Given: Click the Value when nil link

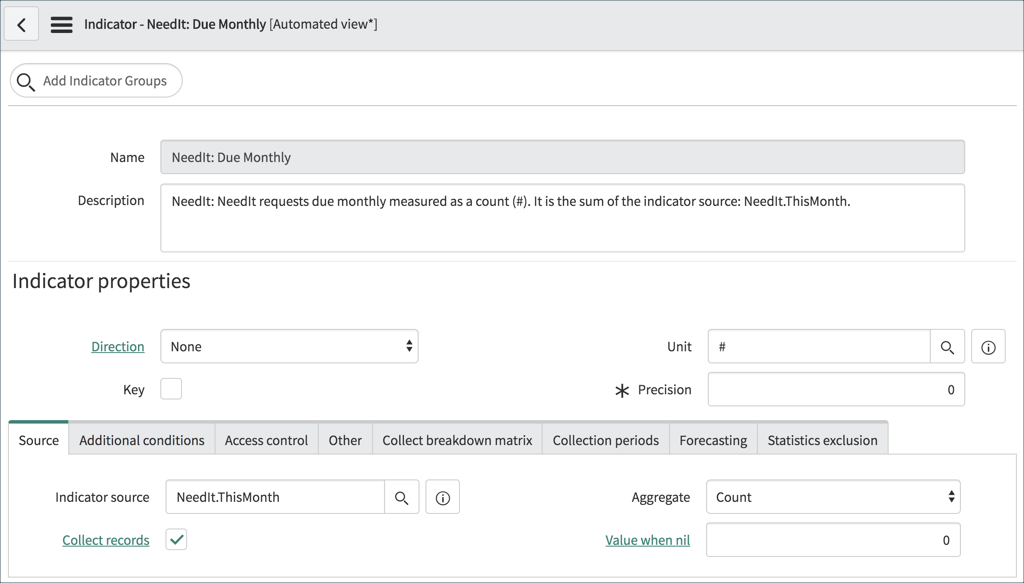Looking at the screenshot, I should pyautogui.click(x=647, y=540).
